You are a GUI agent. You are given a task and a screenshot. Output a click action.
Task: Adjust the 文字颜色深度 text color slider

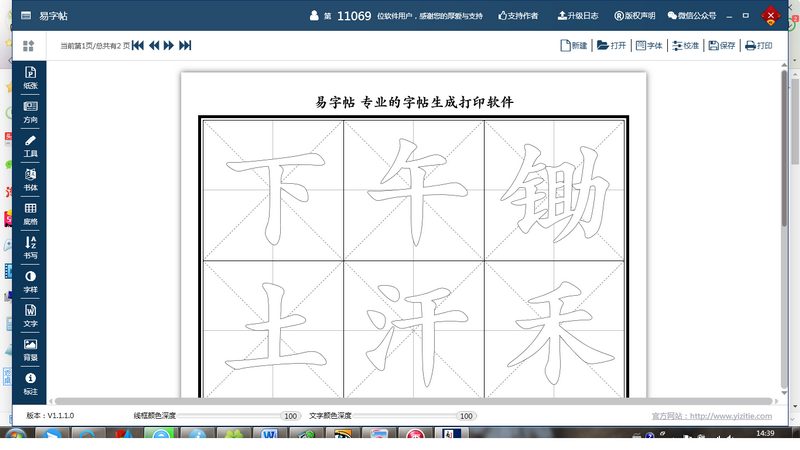coord(415,416)
